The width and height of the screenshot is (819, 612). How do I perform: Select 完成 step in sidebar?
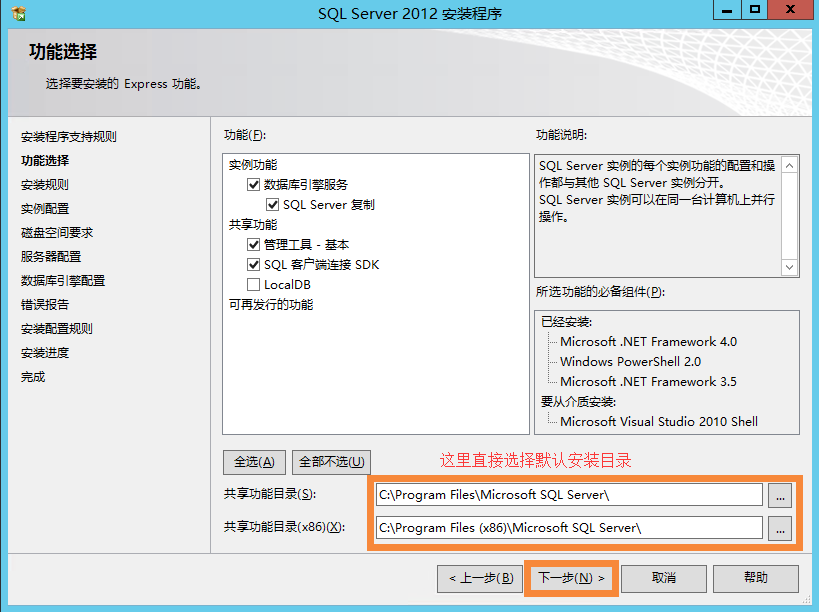click(x=33, y=377)
